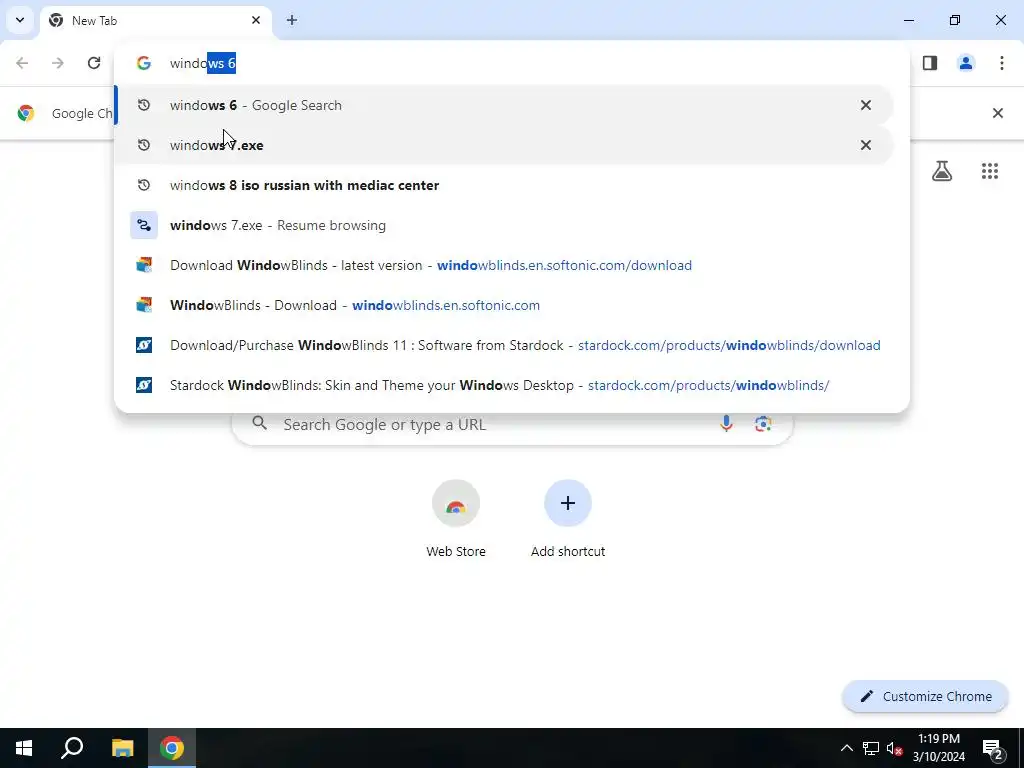Open windowblinds.en.softonic.com link
The width and height of the screenshot is (1024, 768).
[446, 306]
